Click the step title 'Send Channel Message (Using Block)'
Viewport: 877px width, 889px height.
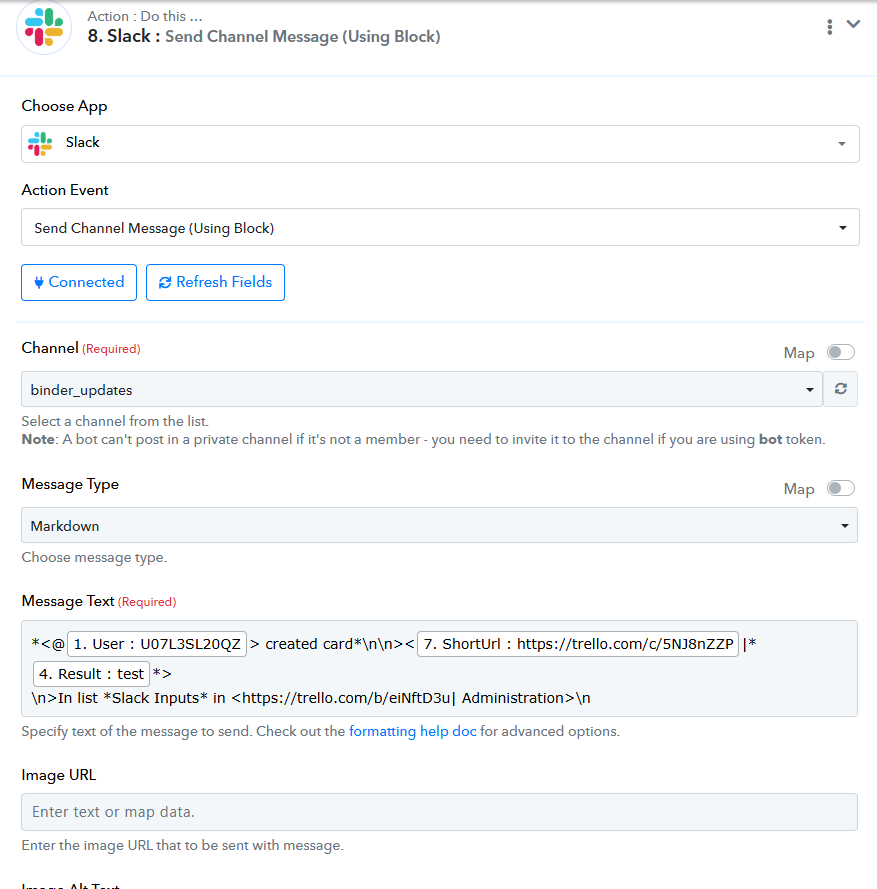(x=302, y=37)
